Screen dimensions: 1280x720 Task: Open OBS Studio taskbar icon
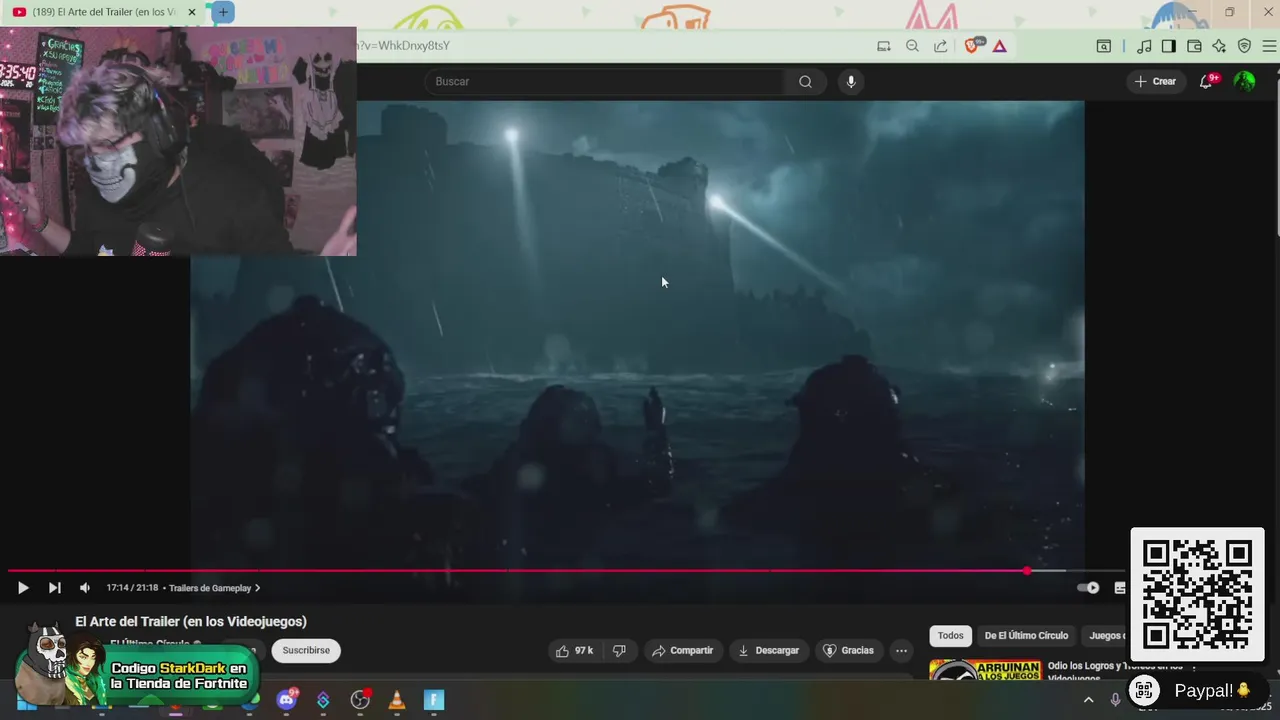(x=360, y=700)
